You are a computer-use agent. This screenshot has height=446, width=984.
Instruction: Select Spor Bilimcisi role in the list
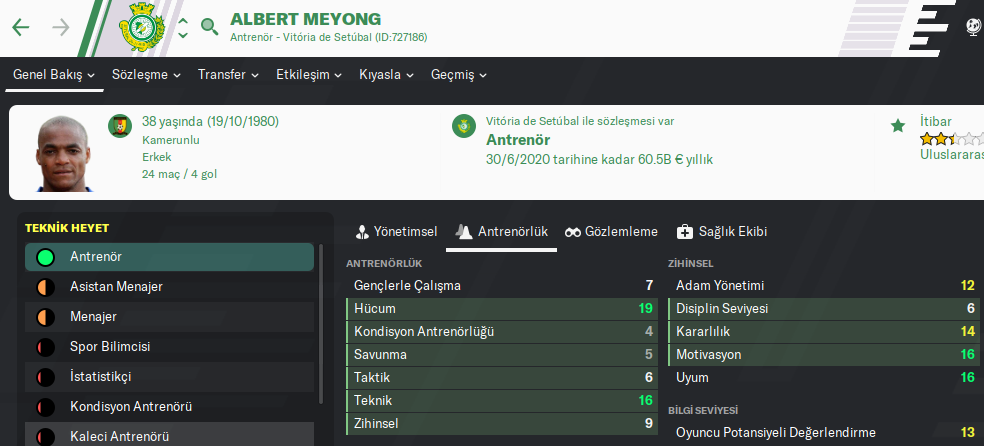pyautogui.click(x=110, y=347)
